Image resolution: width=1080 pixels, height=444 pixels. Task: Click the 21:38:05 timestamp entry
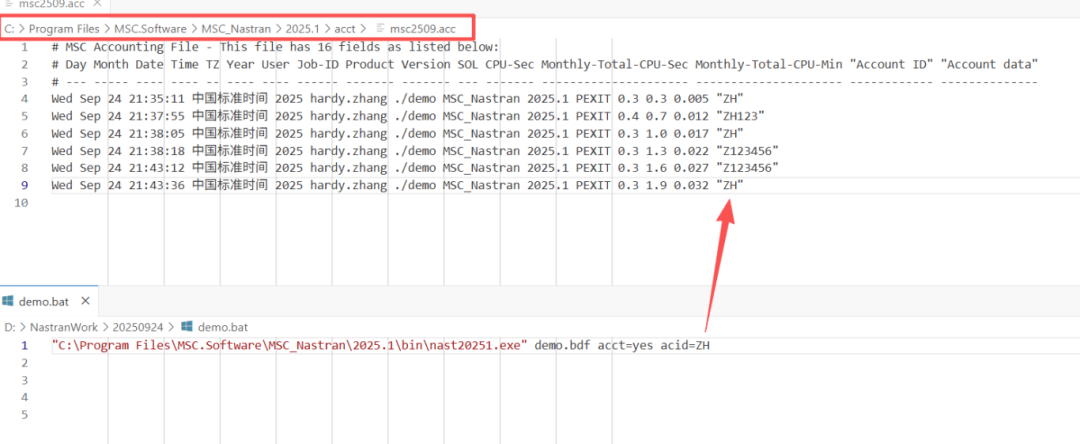click(x=156, y=134)
